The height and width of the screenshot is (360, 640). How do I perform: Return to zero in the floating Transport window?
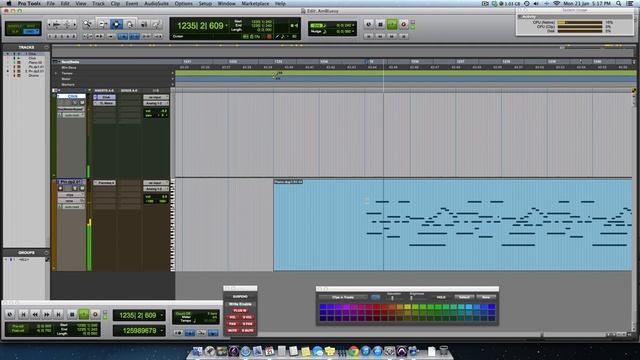click(x=23, y=315)
